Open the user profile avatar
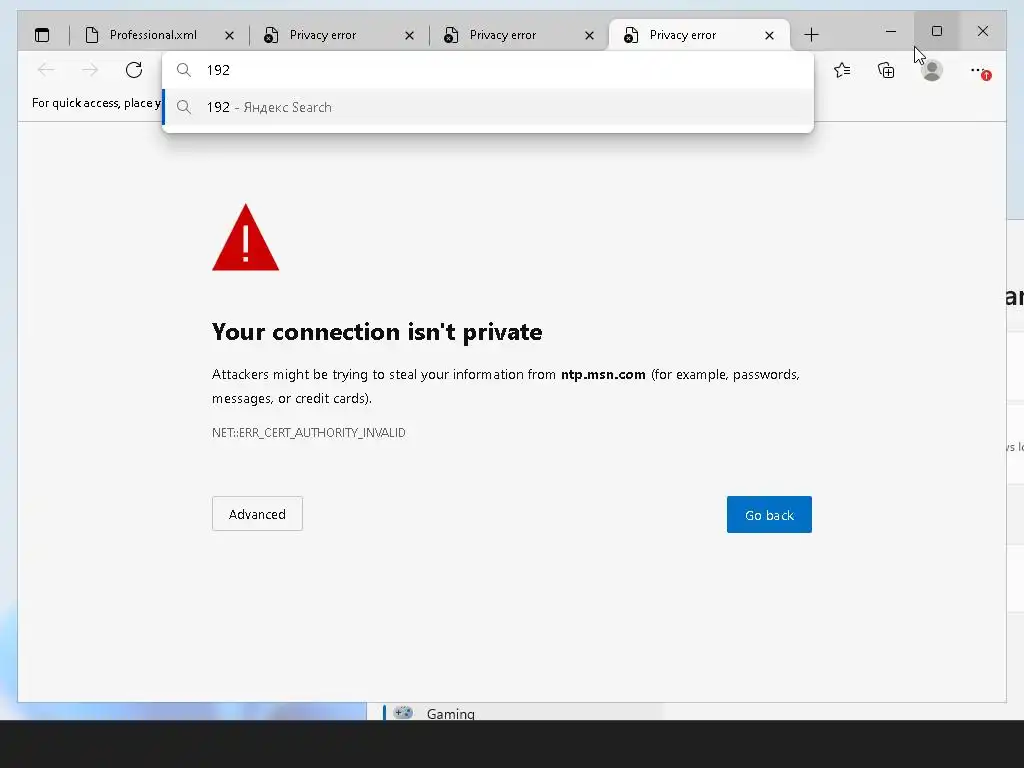Viewport: 1024px width, 768px height. (x=932, y=70)
